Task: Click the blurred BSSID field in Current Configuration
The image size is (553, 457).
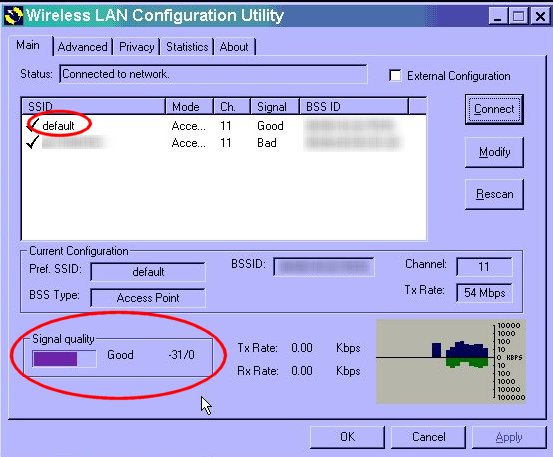Action: click(324, 267)
